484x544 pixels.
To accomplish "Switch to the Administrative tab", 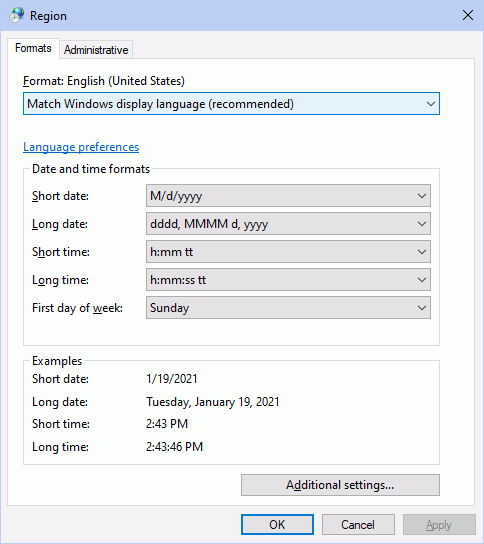I will (96, 50).
